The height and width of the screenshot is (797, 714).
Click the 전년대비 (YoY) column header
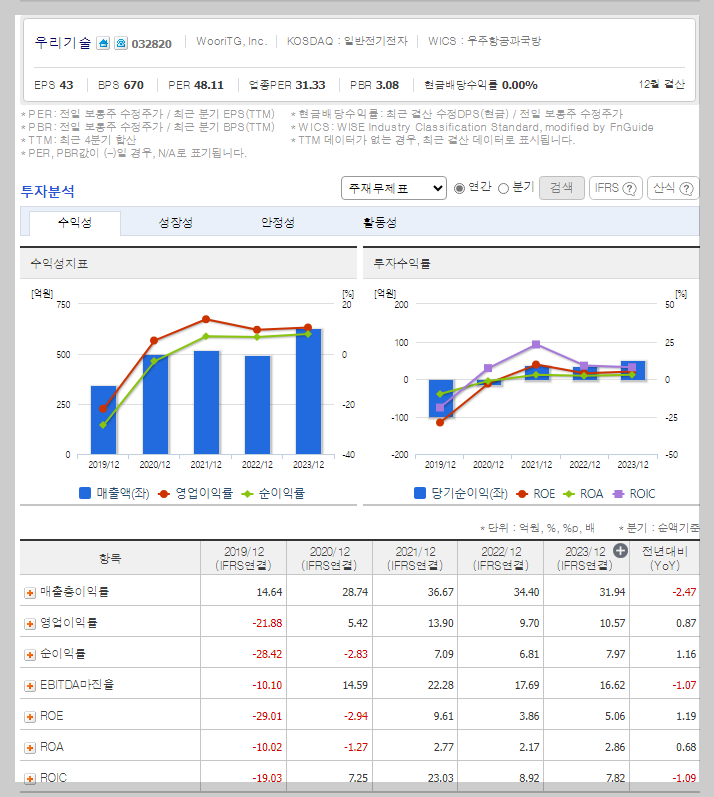[x=664, y=558]
